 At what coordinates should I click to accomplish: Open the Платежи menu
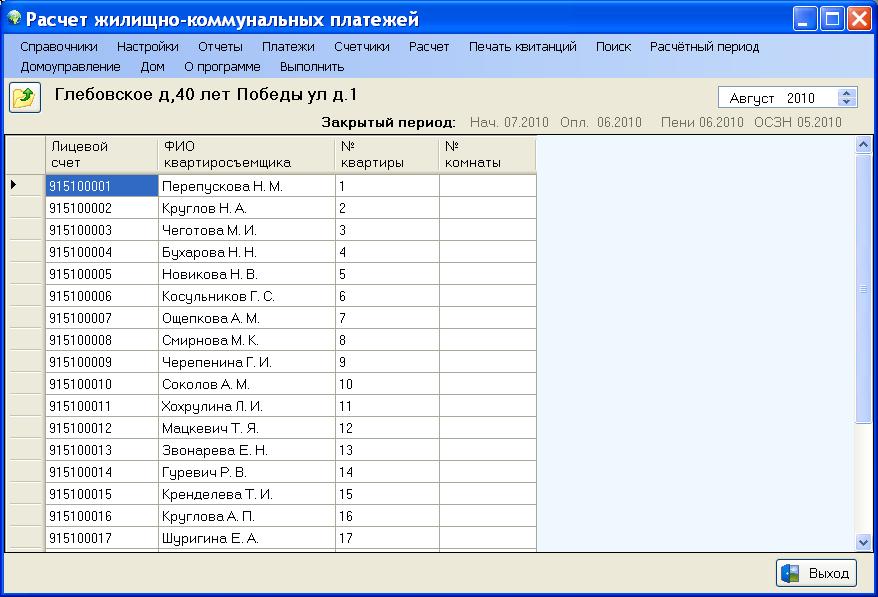pyautogui.click(x=288, y=46)
